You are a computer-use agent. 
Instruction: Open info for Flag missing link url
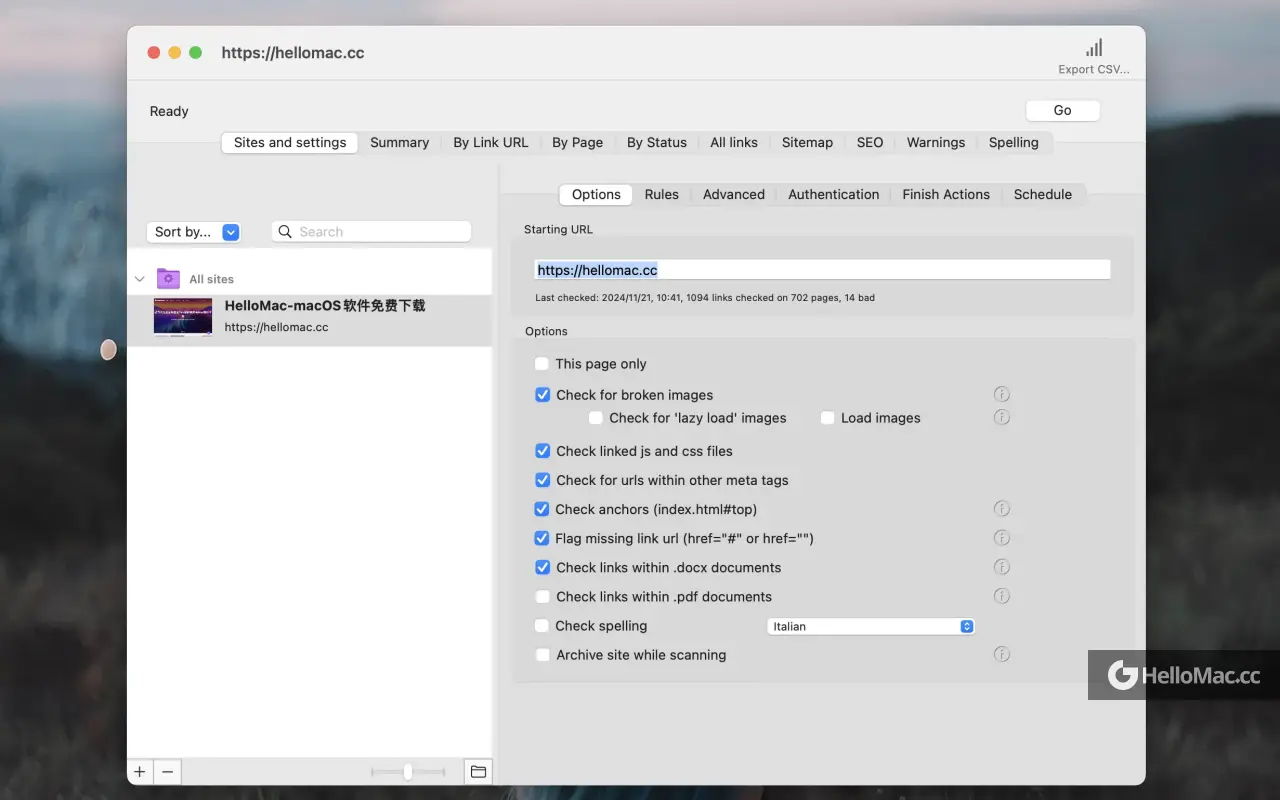pyautogui.click(x=1002, y=538)
